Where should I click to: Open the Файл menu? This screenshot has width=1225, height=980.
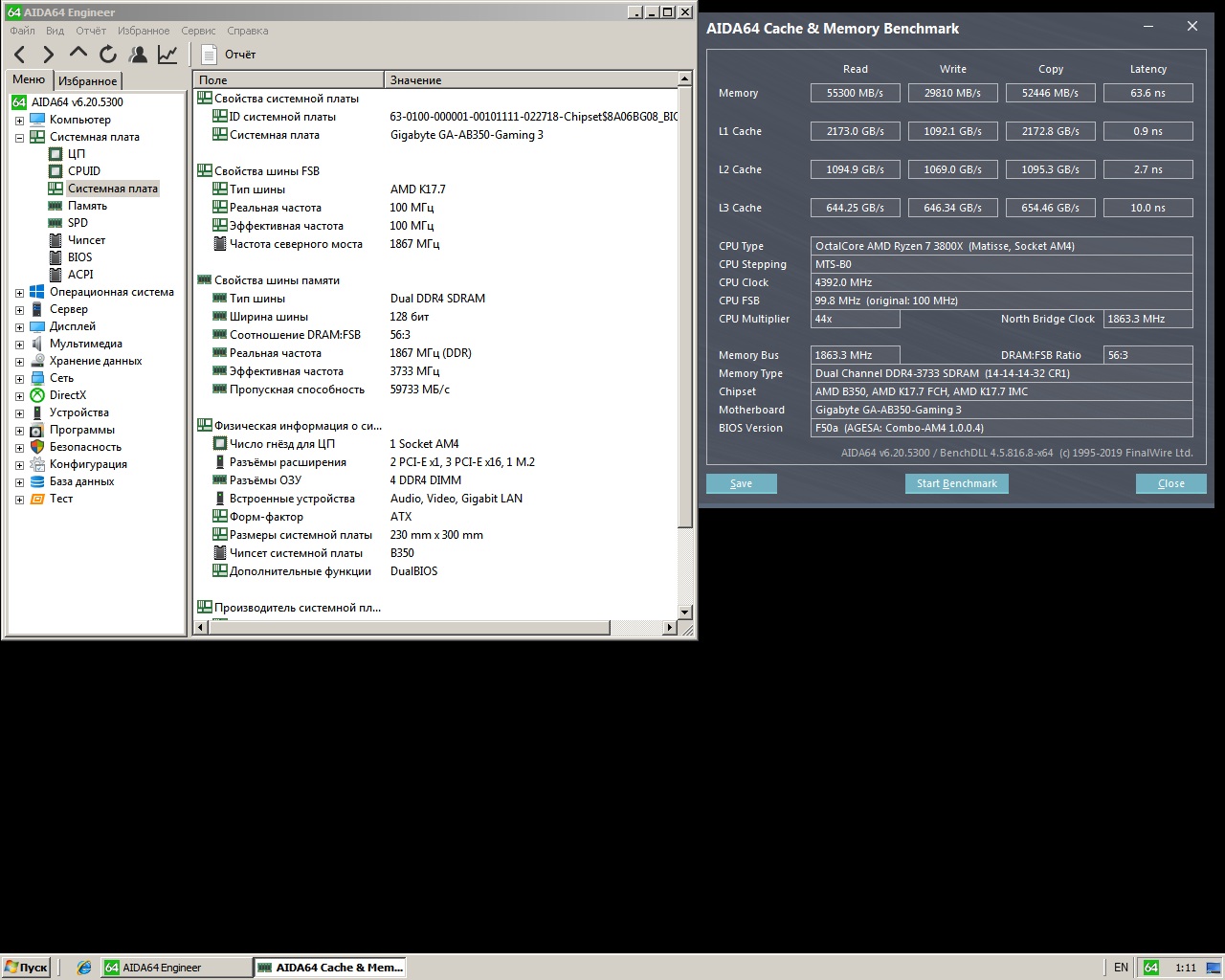pos(22,31)
